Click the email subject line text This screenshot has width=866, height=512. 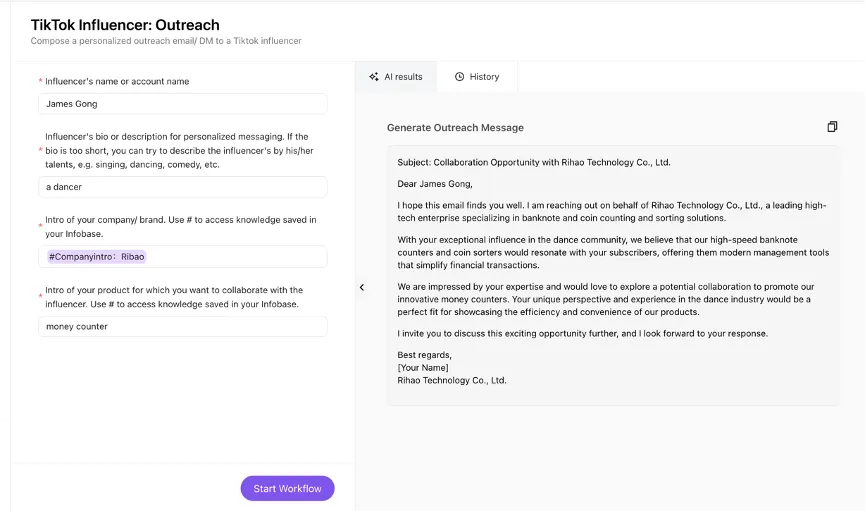point(534,162)
